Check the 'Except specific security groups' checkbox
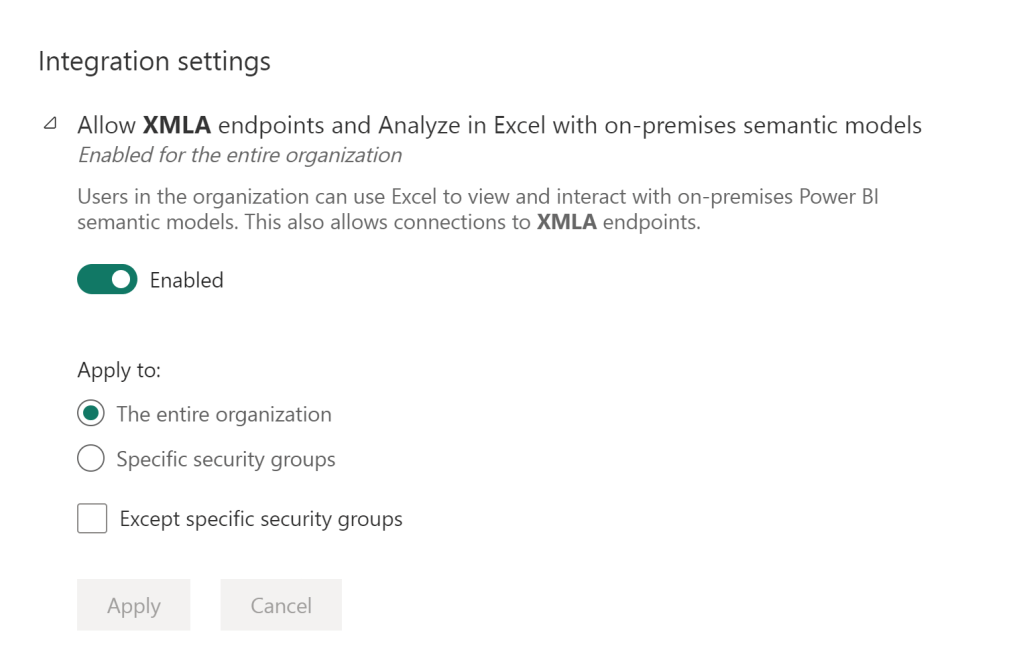The image size is (1023, 650). [x=92, y=519]
